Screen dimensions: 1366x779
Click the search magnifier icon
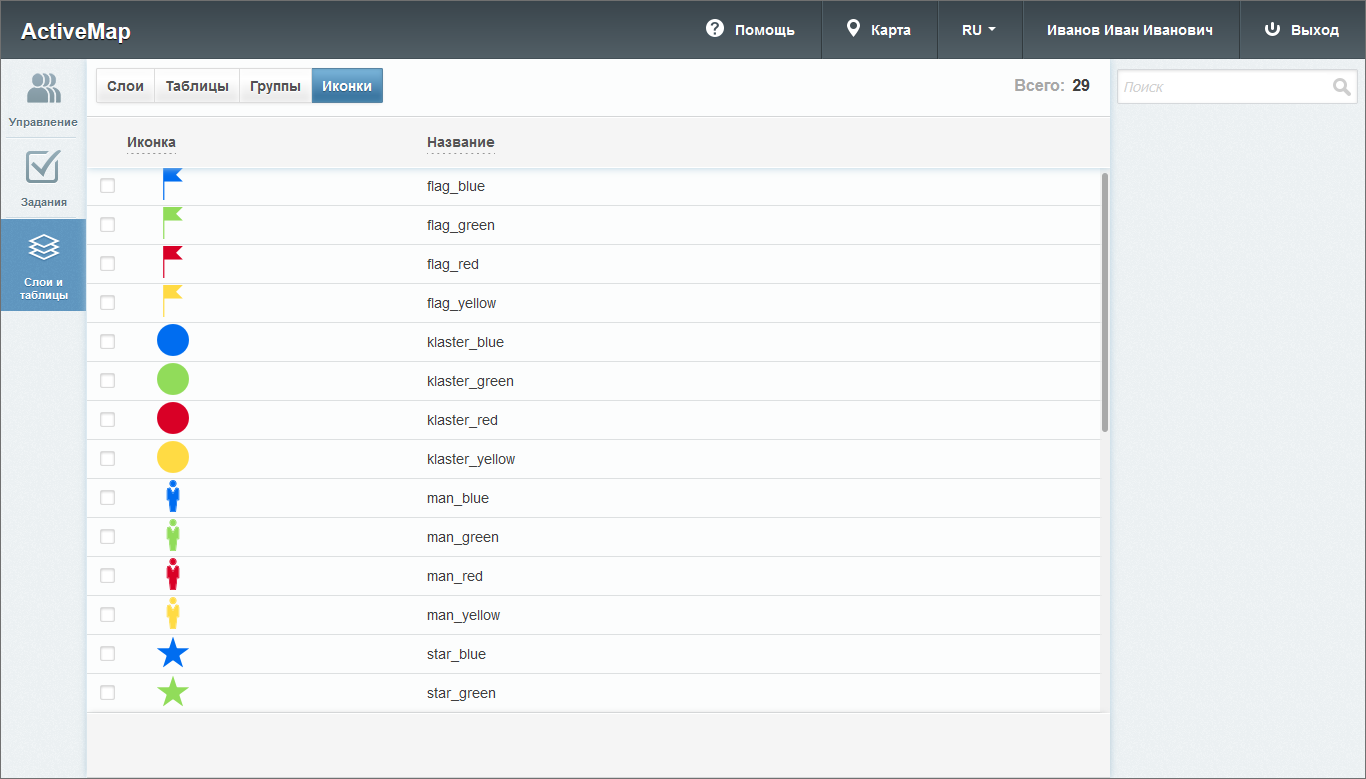point(1342,87)
